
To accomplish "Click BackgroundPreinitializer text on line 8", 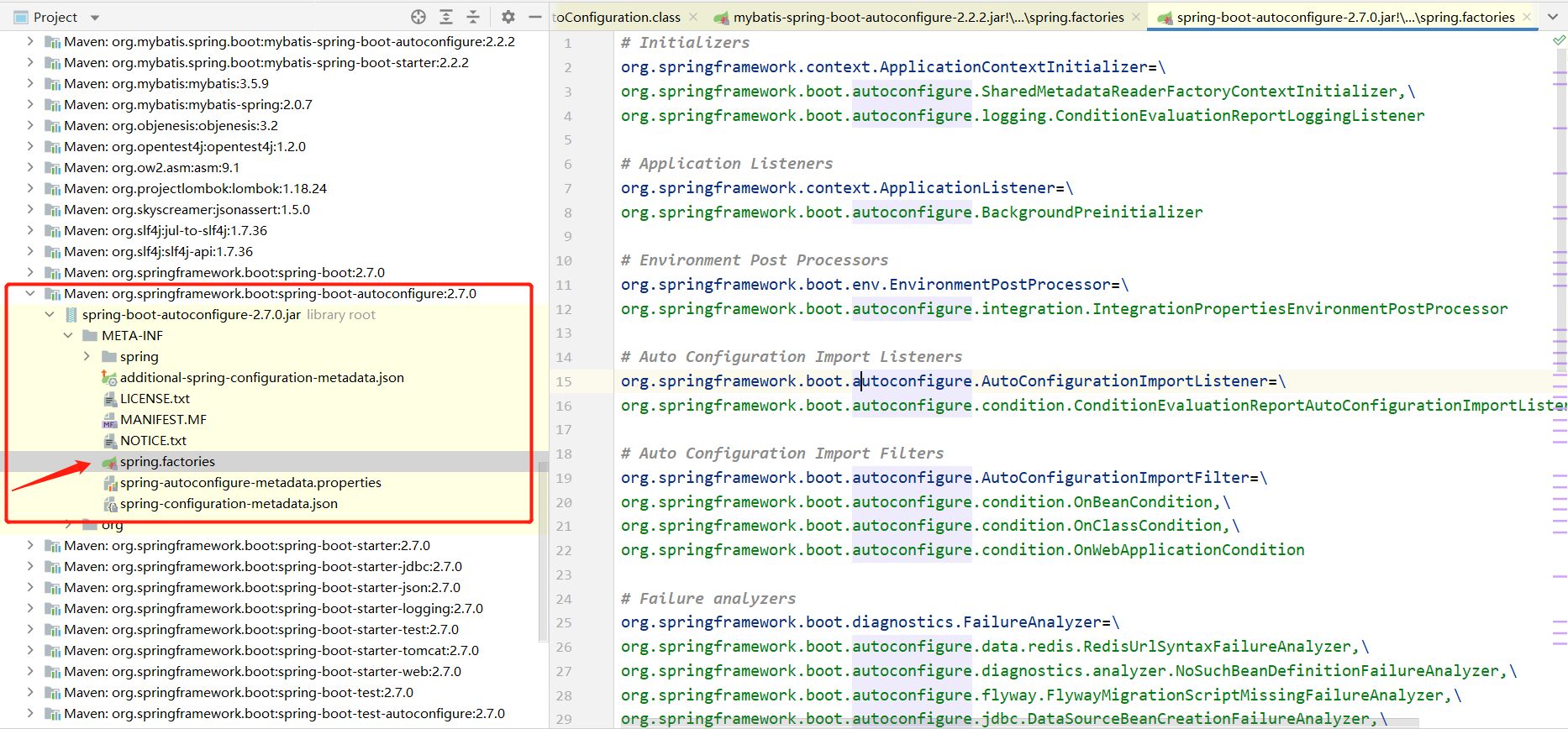I will point(1092,212).
